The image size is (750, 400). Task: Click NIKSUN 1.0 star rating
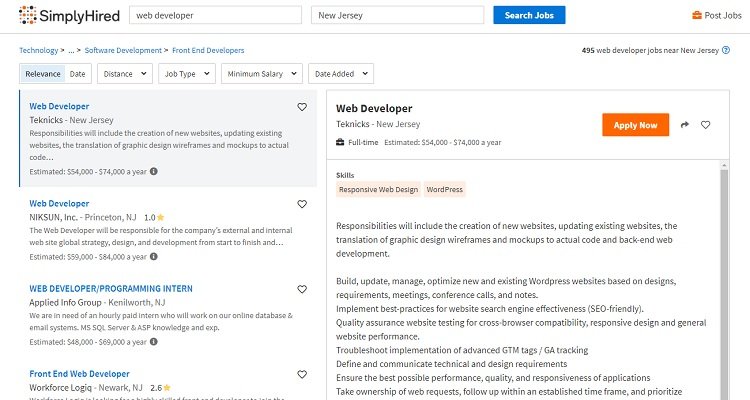point(154,217)
